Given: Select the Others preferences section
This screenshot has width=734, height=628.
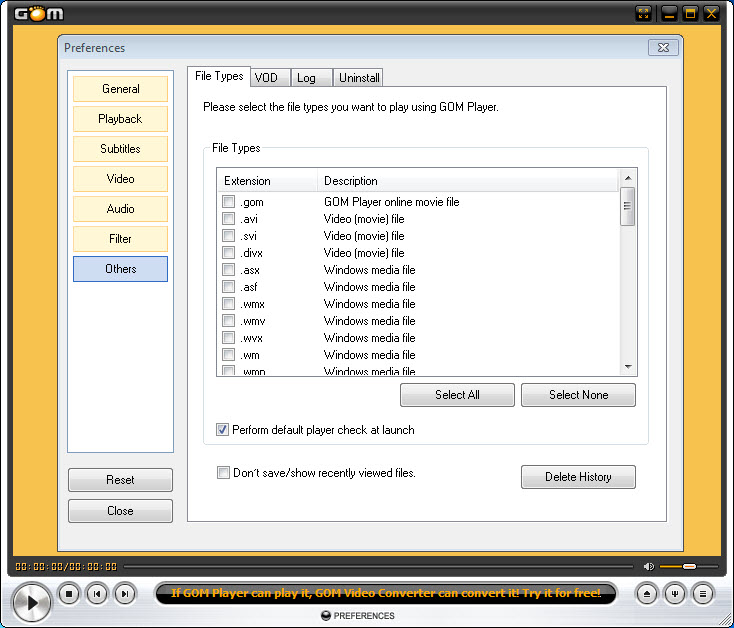Looking at the screenshot, I should [x=120, y=269].
